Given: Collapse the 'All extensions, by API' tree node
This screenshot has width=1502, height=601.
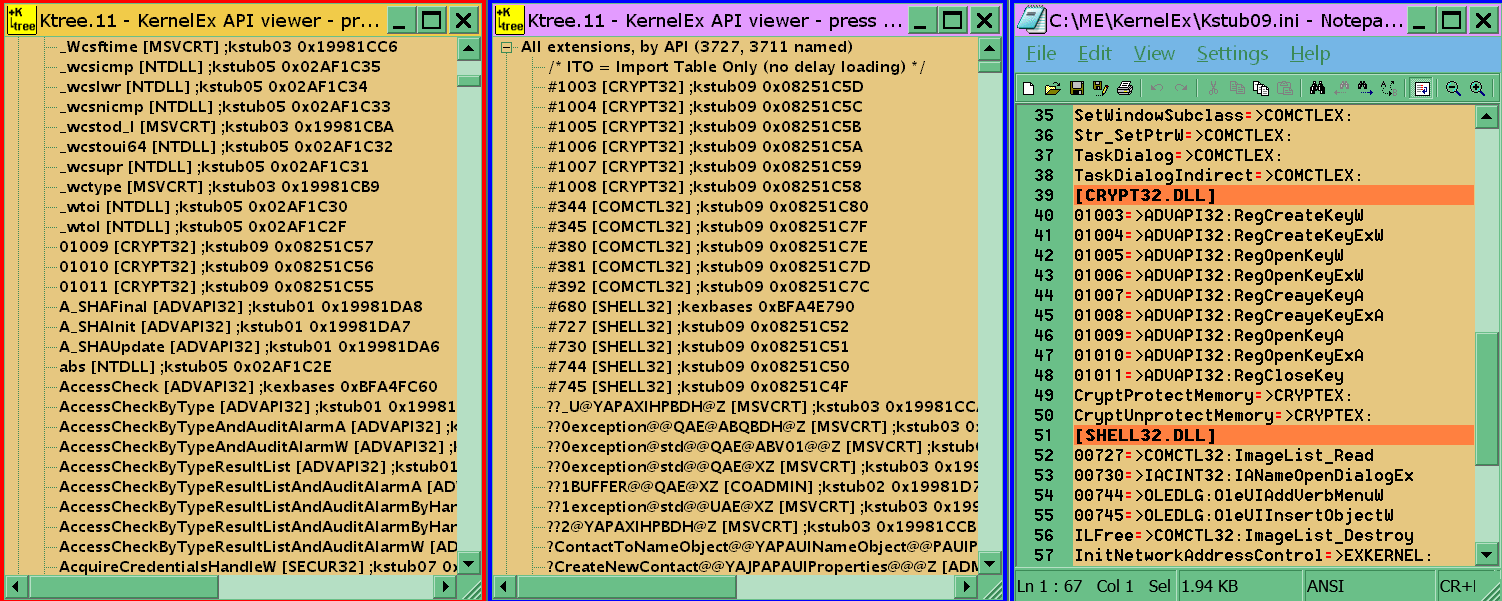Looking at the screenshot, I should click(507, 47).
